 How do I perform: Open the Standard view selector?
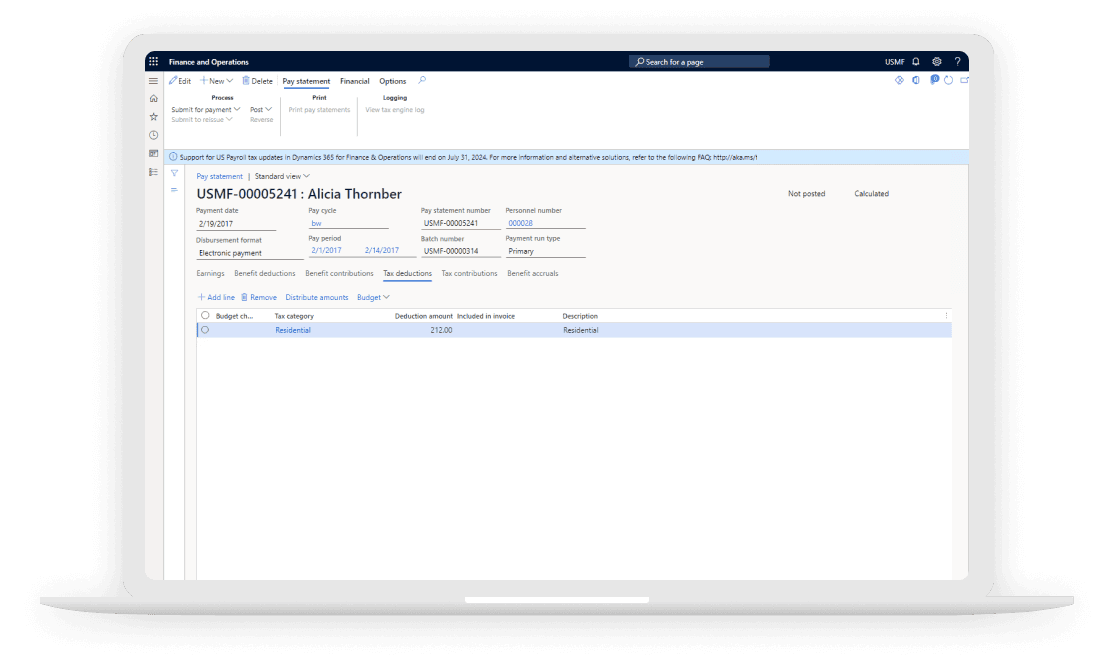[282, 176]
